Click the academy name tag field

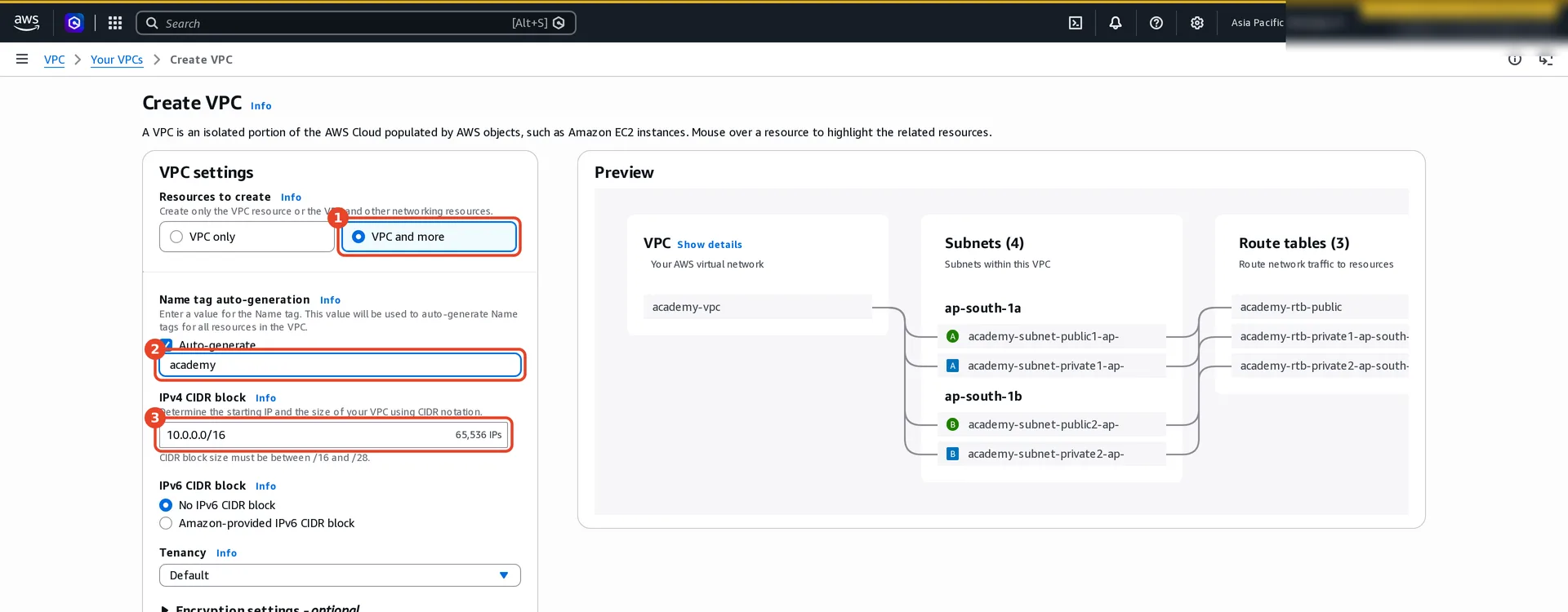tap(340, 365)
